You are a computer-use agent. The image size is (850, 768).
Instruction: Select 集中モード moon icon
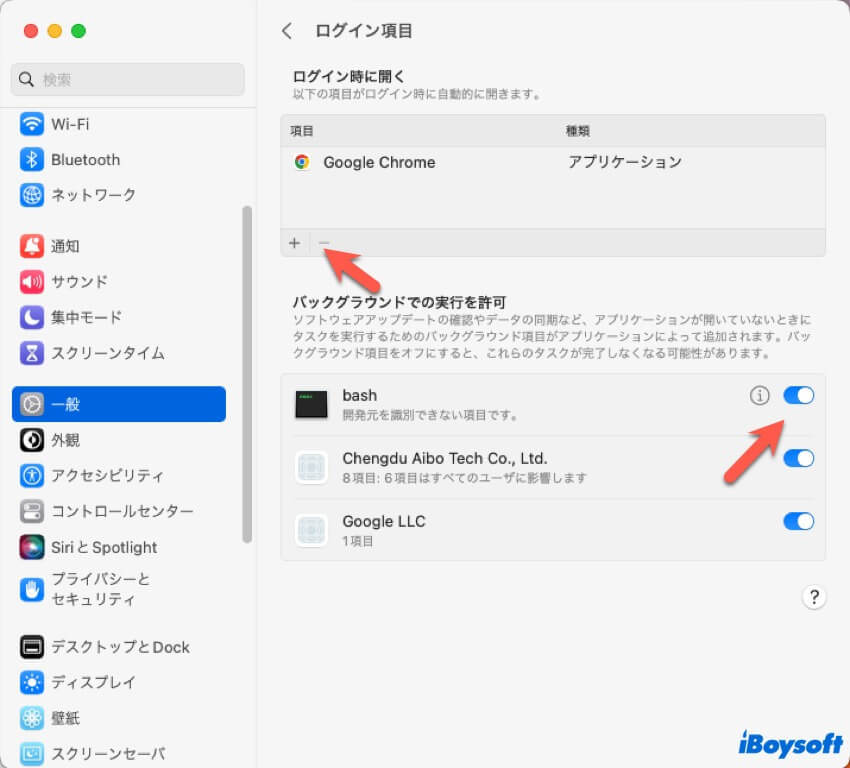click(x=31, y=317)
